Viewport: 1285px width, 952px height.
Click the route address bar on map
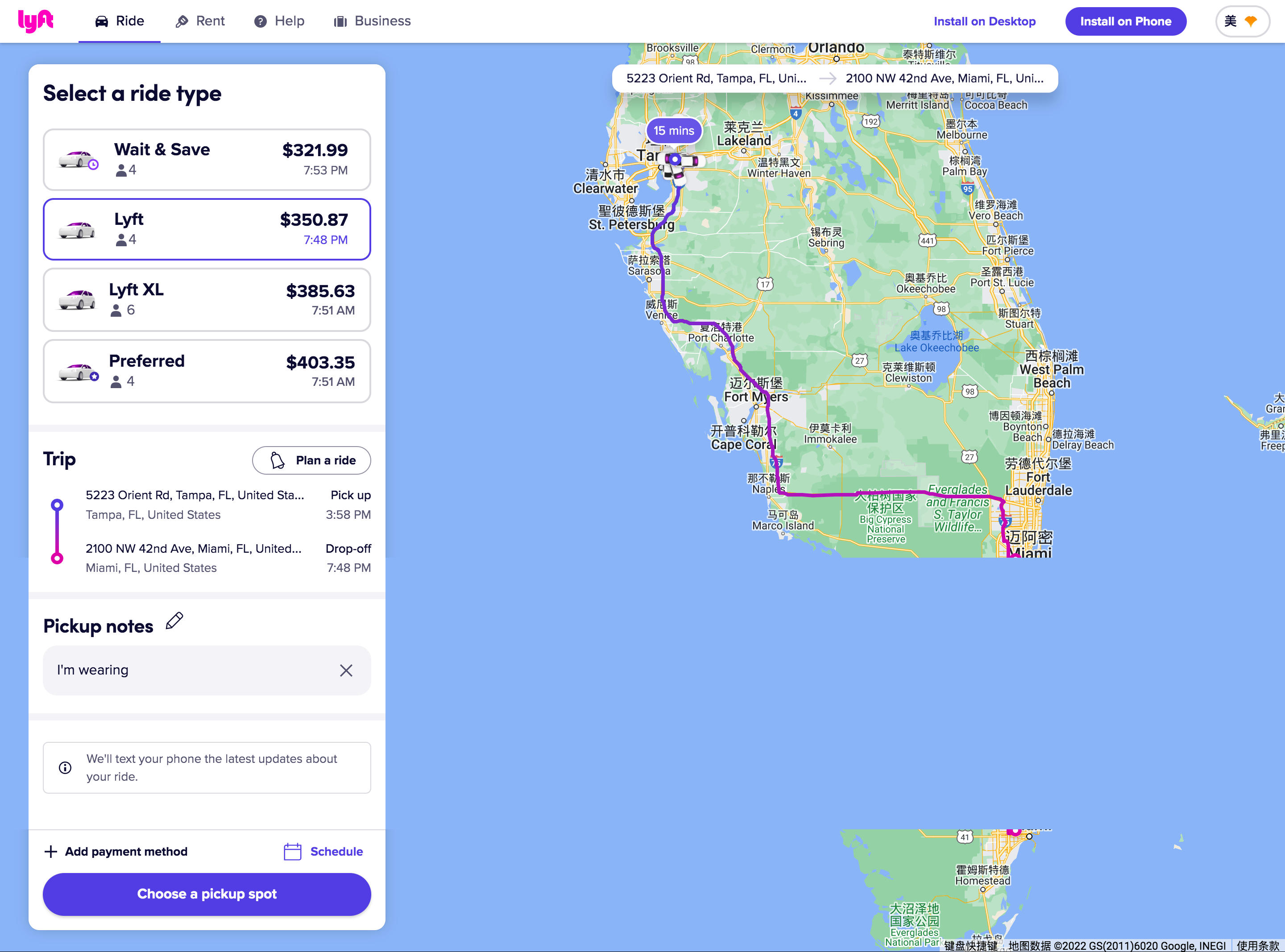click(834, 79)
